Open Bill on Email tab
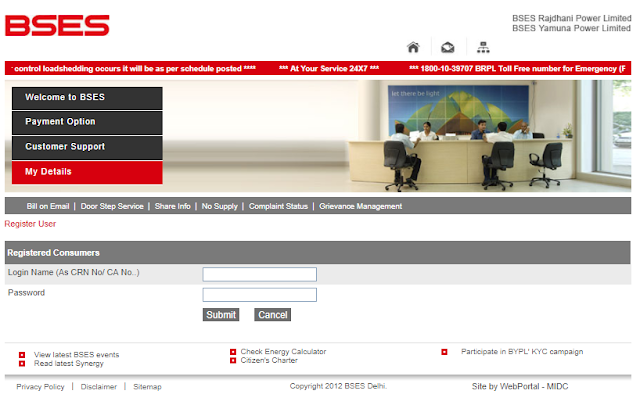640x405 pixels. [x=48, y=206]
